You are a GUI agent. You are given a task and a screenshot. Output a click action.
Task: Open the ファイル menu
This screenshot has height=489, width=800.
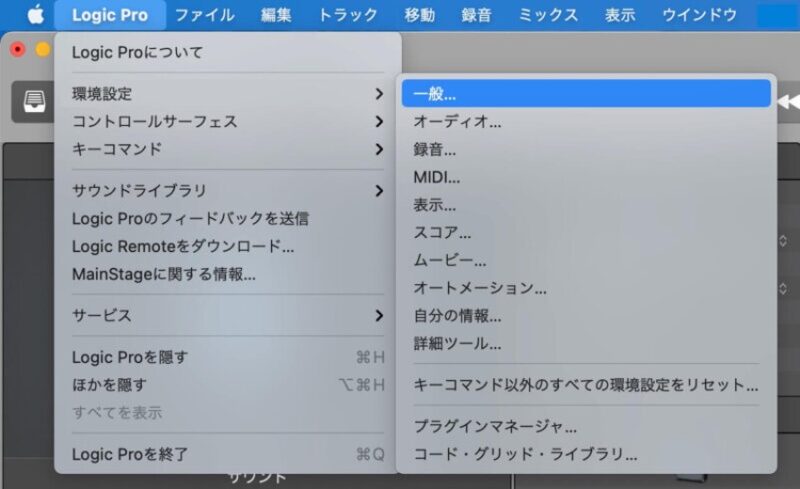pos(205,15)
